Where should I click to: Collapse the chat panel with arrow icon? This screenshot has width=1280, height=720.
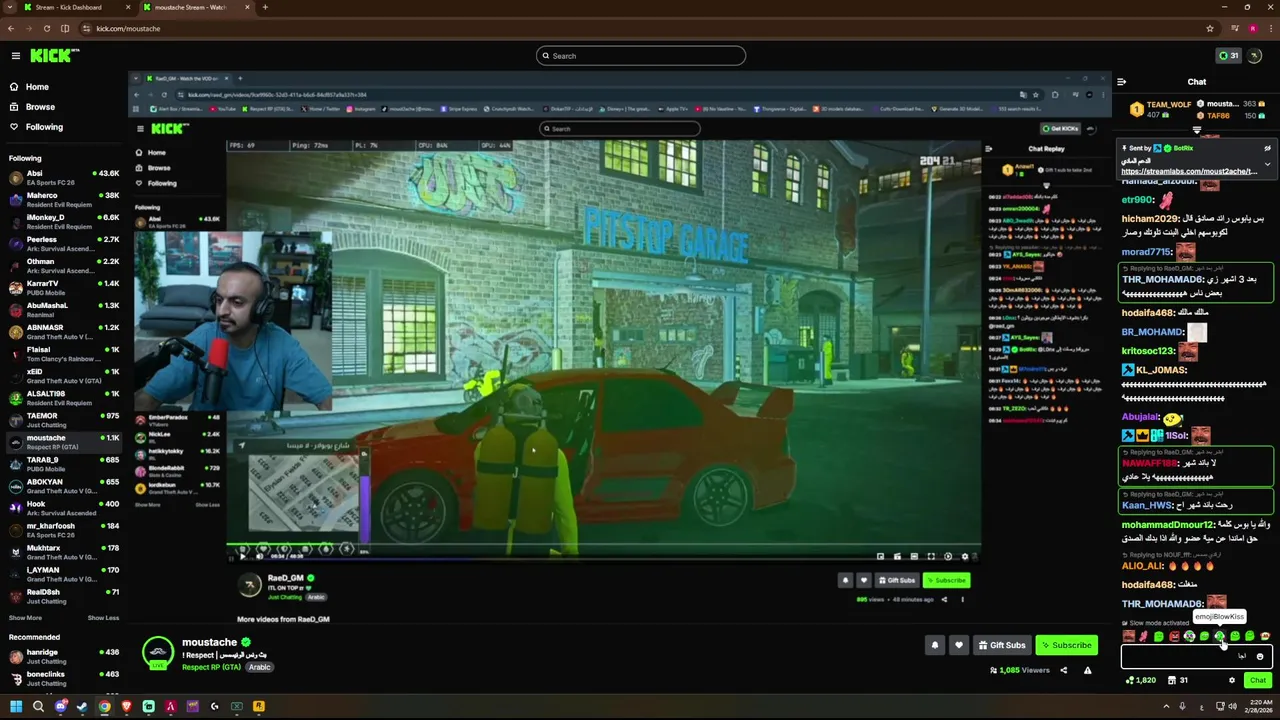1121,82
